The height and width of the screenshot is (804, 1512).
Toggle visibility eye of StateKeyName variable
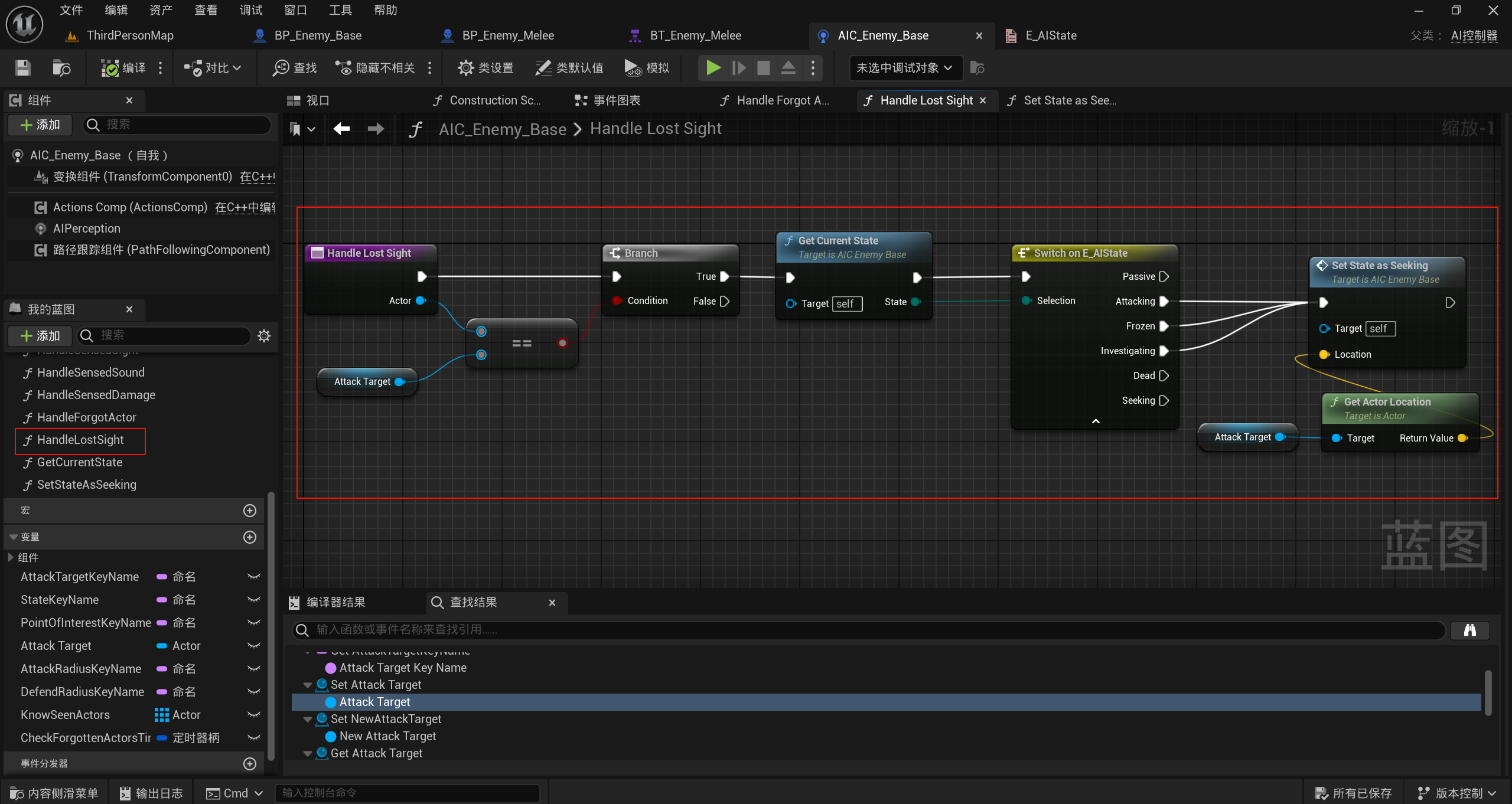point(254,600)
